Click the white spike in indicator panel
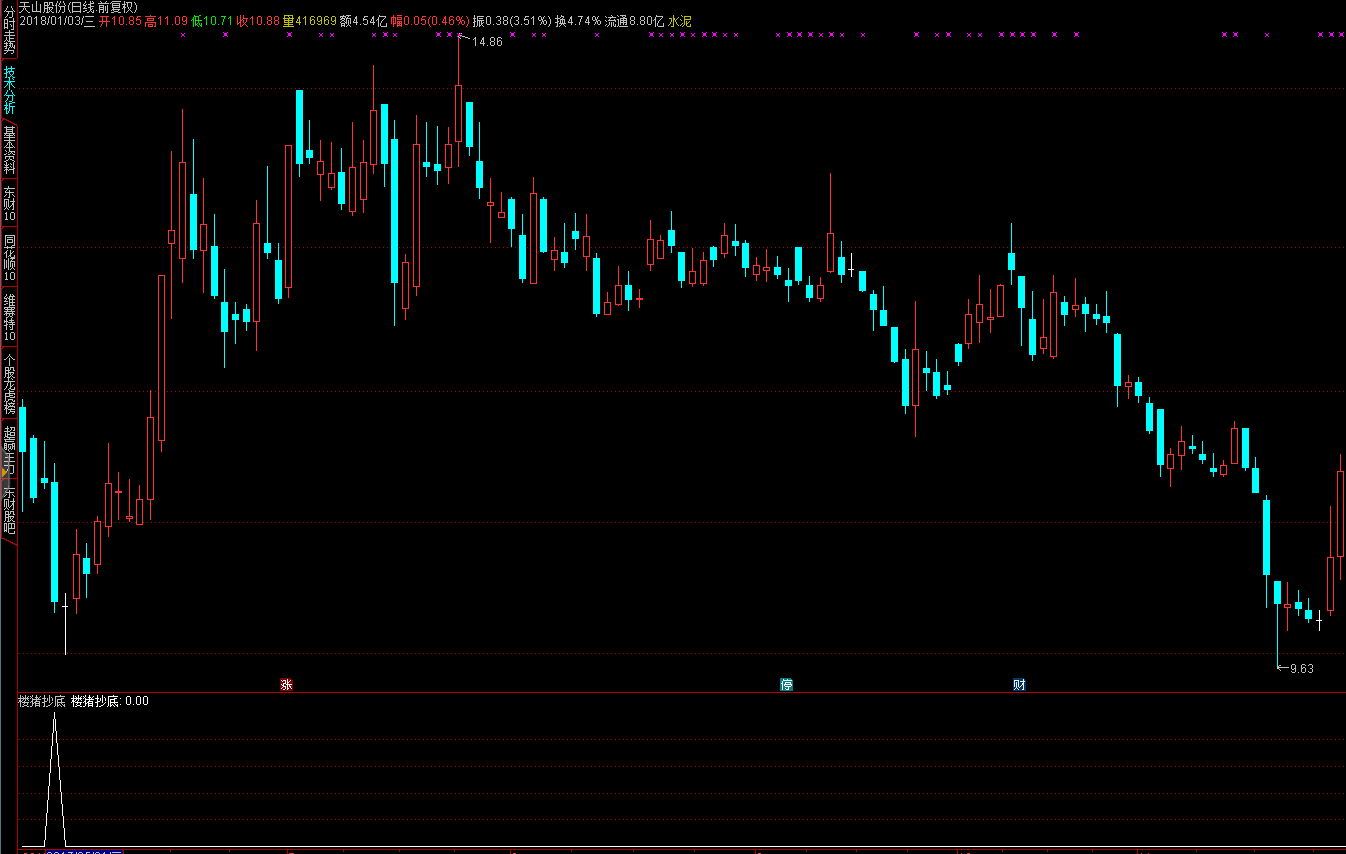1346x854 pixels. coord(54,780)
